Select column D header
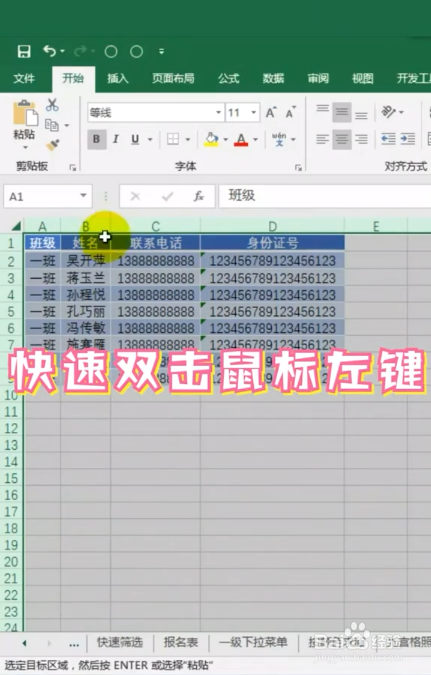This screenshot has height=675, width=431. [272, 226]
